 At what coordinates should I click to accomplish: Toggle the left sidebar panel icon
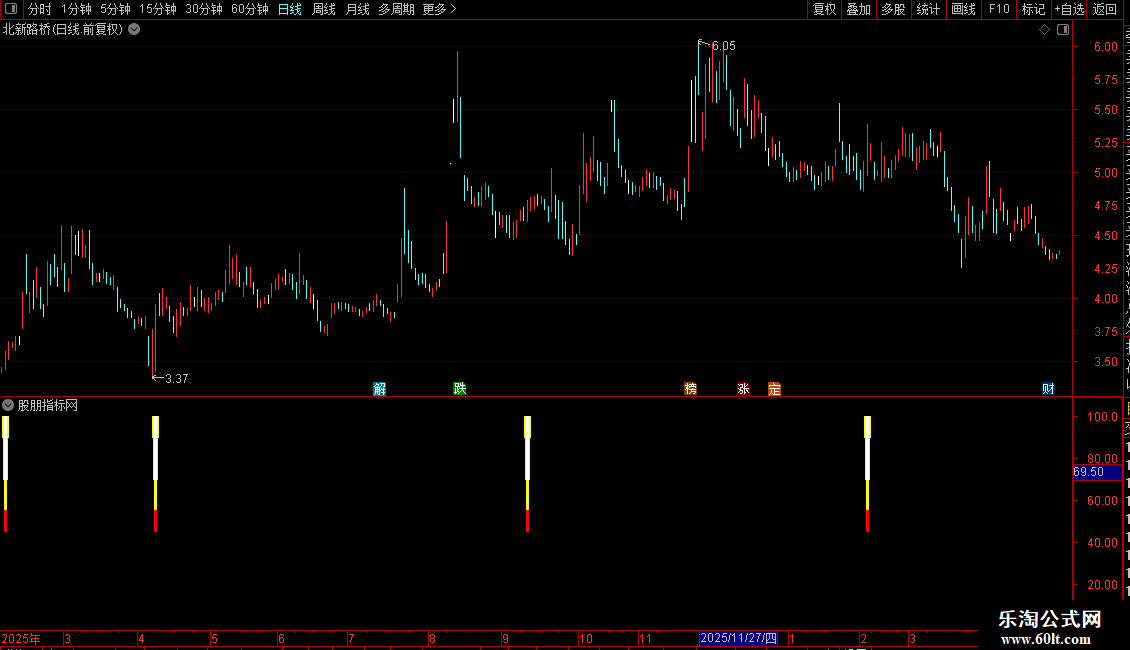pos(11,9)
